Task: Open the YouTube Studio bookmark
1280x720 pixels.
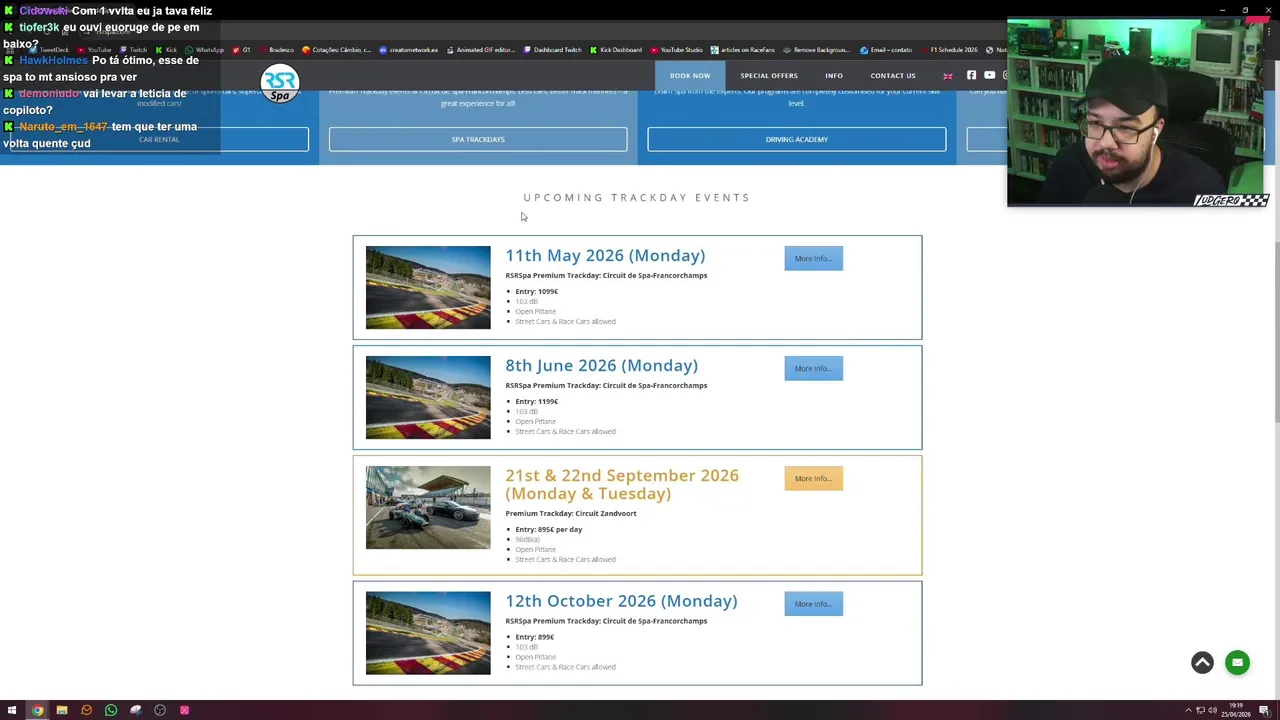Action: pos(676,50)
